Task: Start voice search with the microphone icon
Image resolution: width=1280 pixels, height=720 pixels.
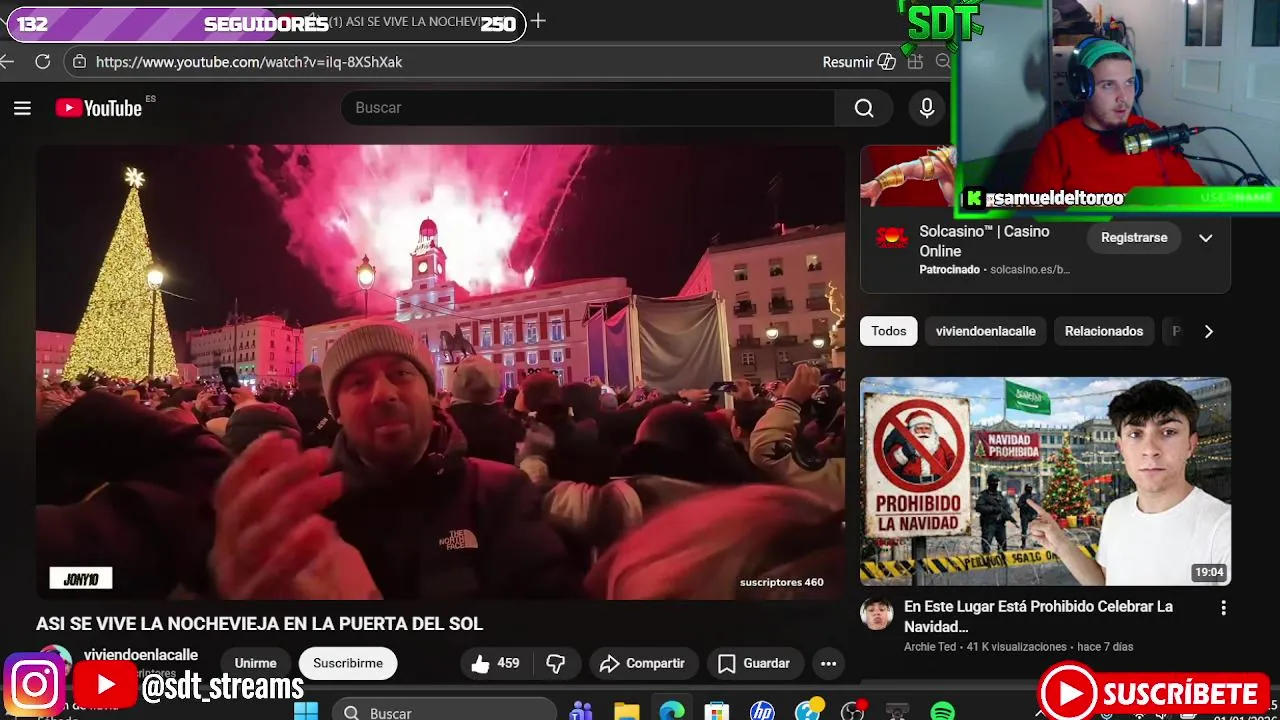Action: pos(927,108)
